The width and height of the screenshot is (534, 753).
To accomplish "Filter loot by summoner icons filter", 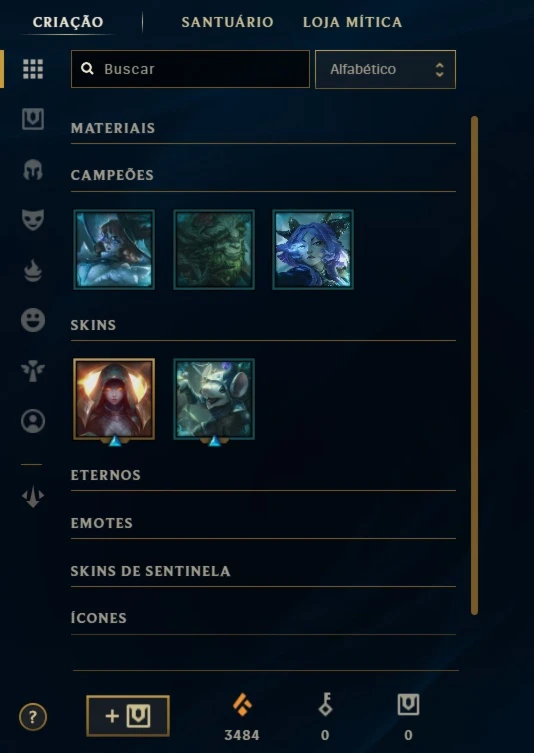I will click(33, 421).
